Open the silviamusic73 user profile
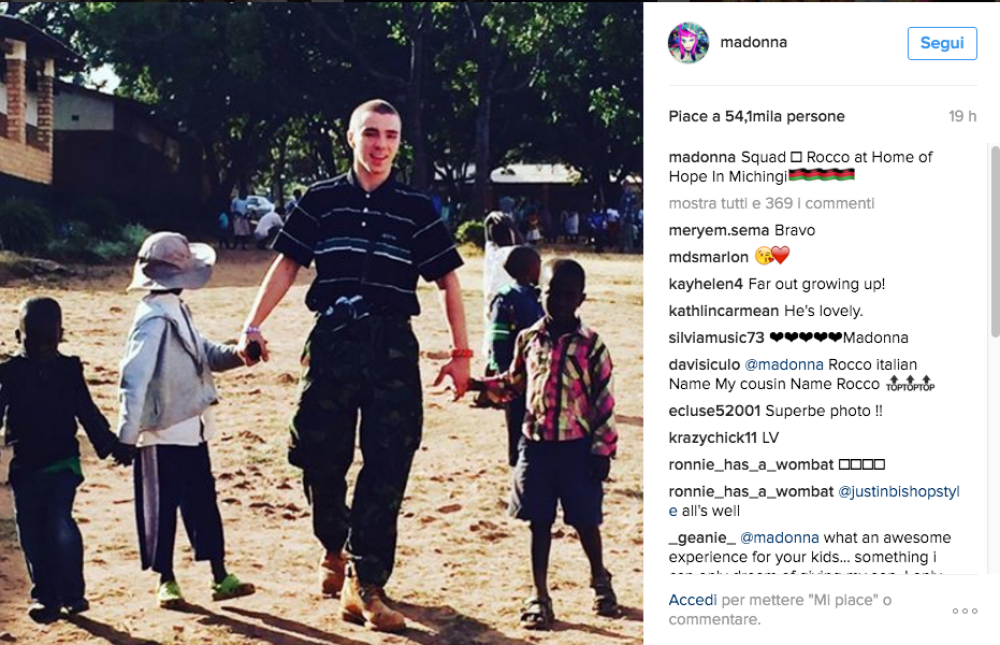 (x=716, y=337)
